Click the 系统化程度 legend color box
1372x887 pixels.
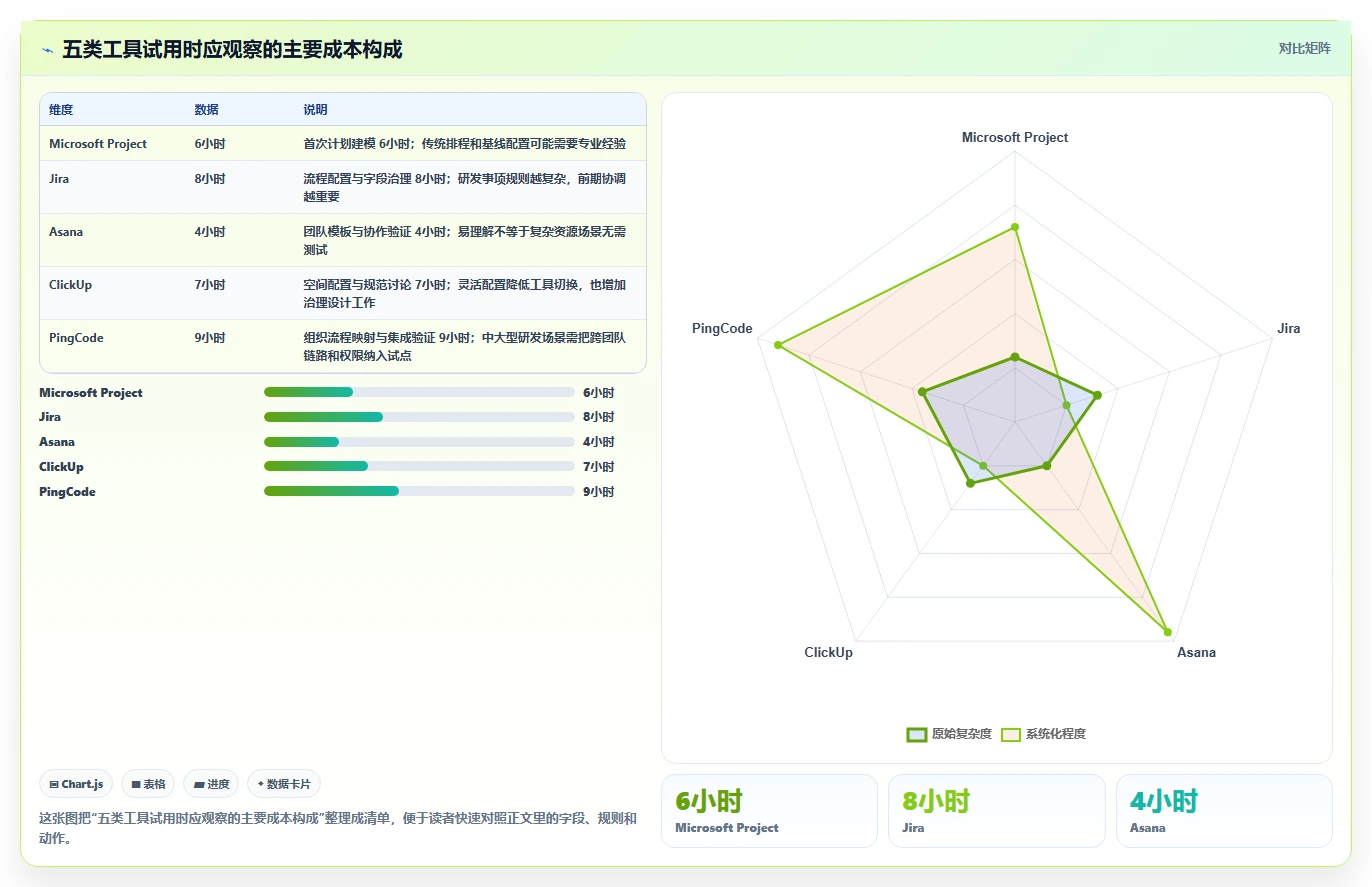click(1011, 734)
